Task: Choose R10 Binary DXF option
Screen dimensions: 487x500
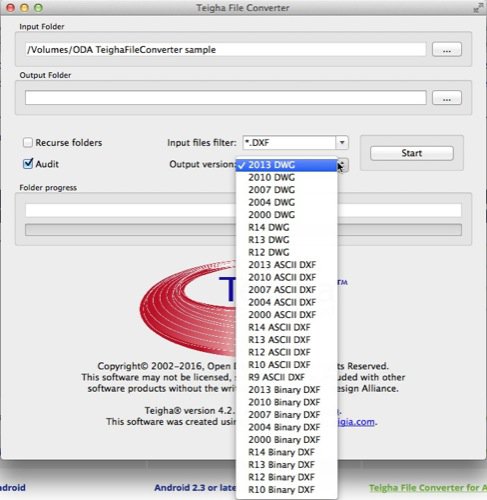Action: tap(287, 490)
